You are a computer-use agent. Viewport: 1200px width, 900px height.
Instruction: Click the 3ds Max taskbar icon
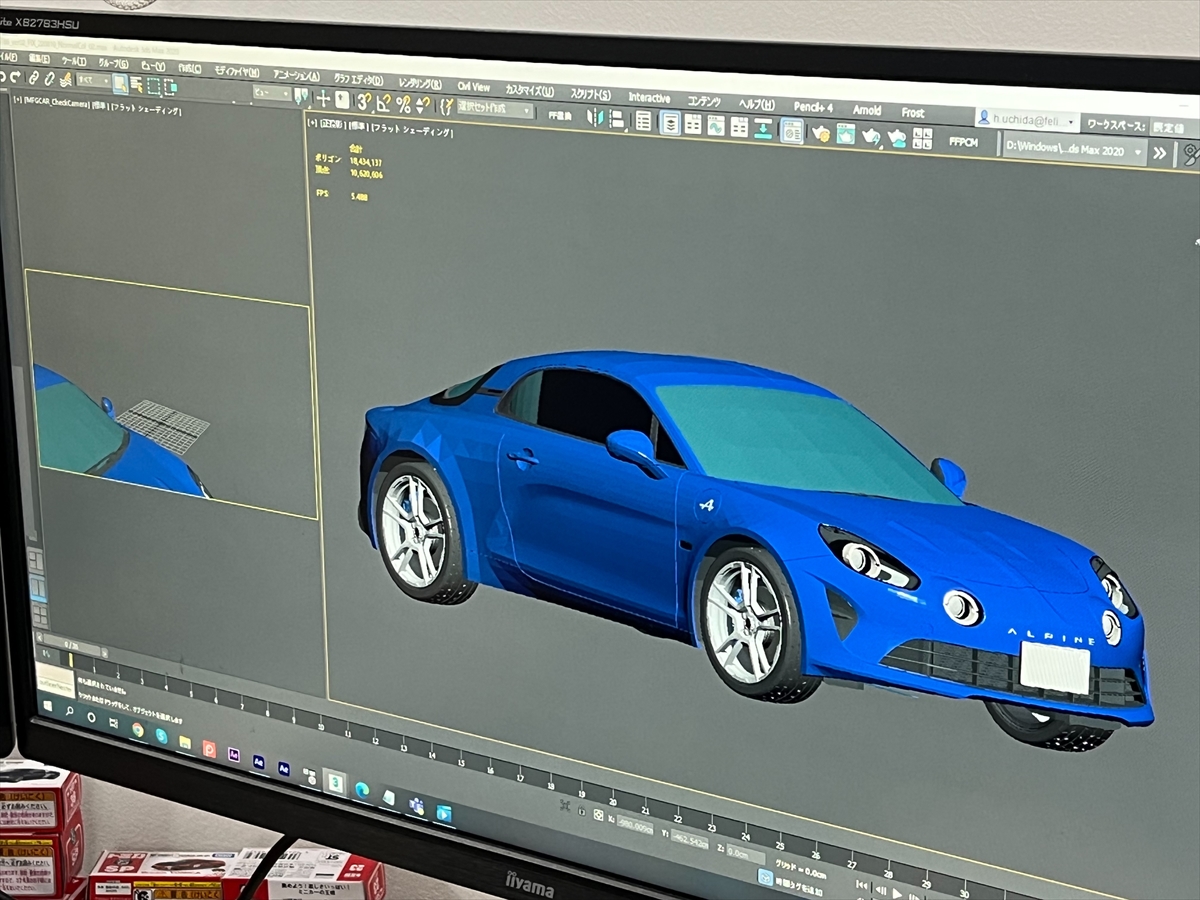336,782
